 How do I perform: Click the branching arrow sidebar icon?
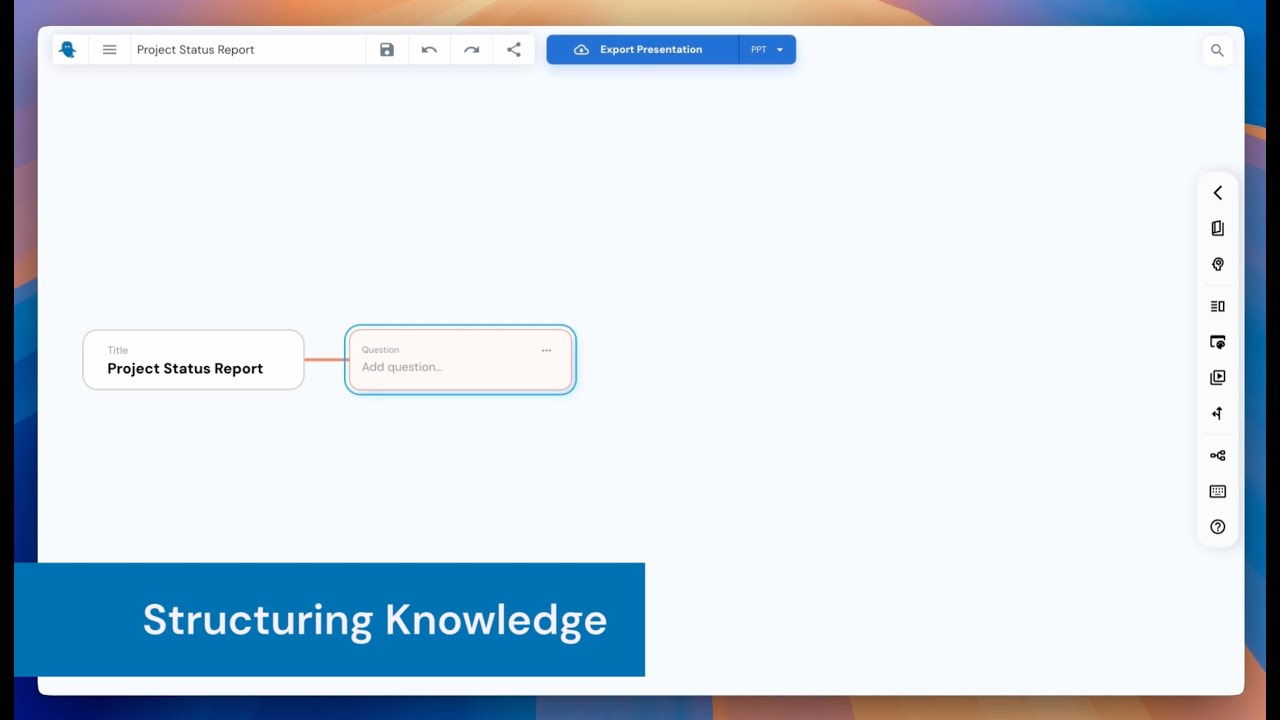[1217, 413]
